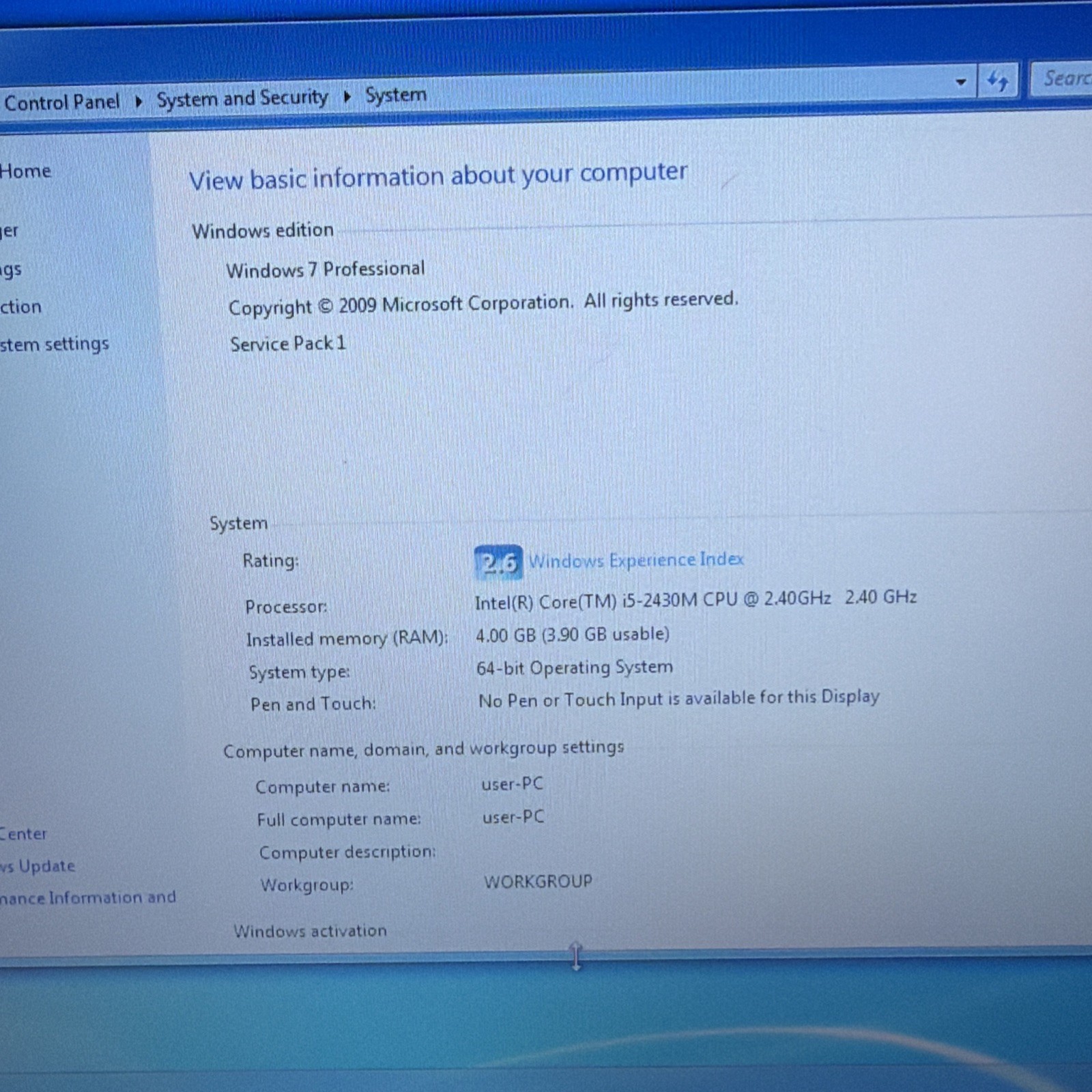This screenshot has height=1092, width=1092.
Task: Click 'View basic information about your computer' heading
Action: coord(438,176)
